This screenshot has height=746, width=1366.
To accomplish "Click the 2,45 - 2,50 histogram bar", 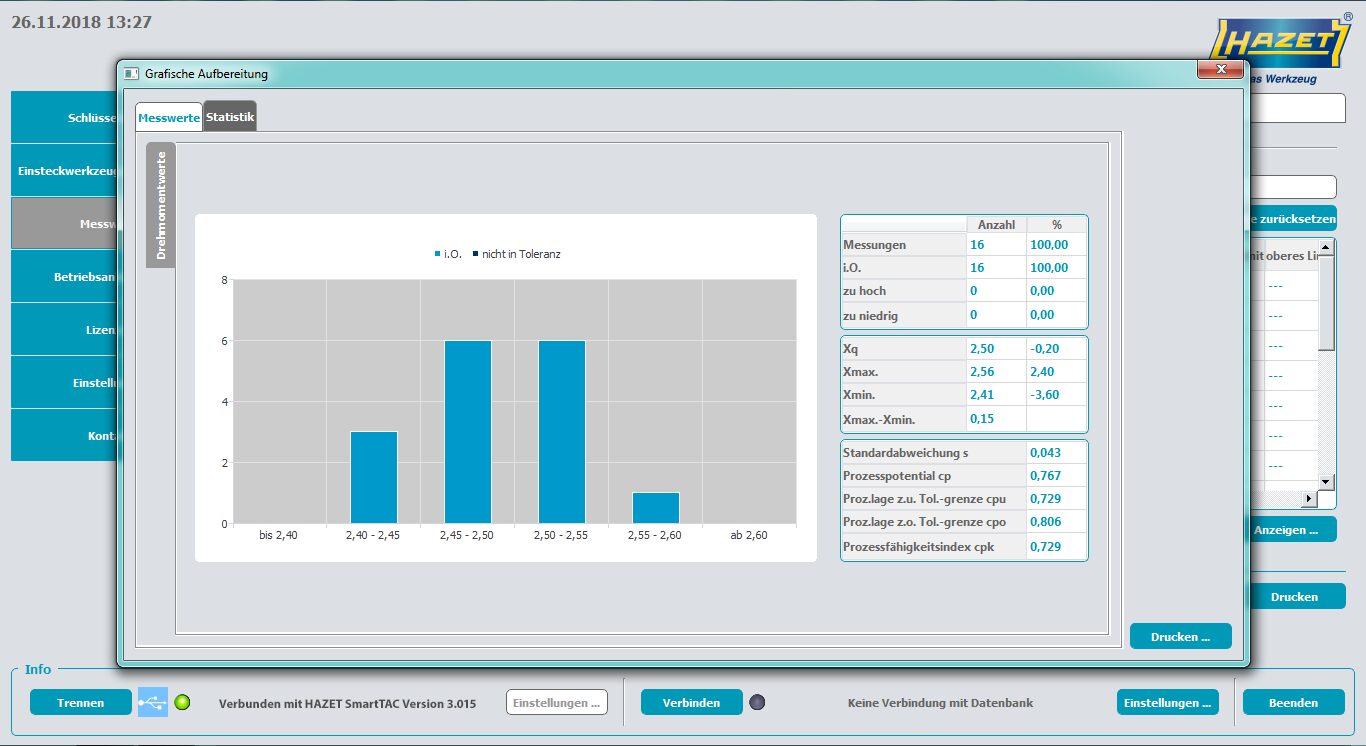I will (467, 432).
